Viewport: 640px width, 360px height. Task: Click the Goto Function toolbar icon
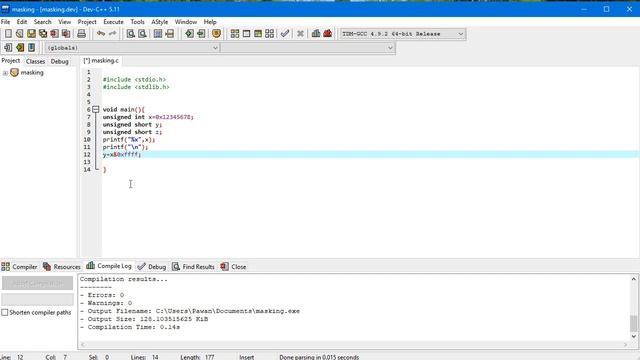(158, 33)
